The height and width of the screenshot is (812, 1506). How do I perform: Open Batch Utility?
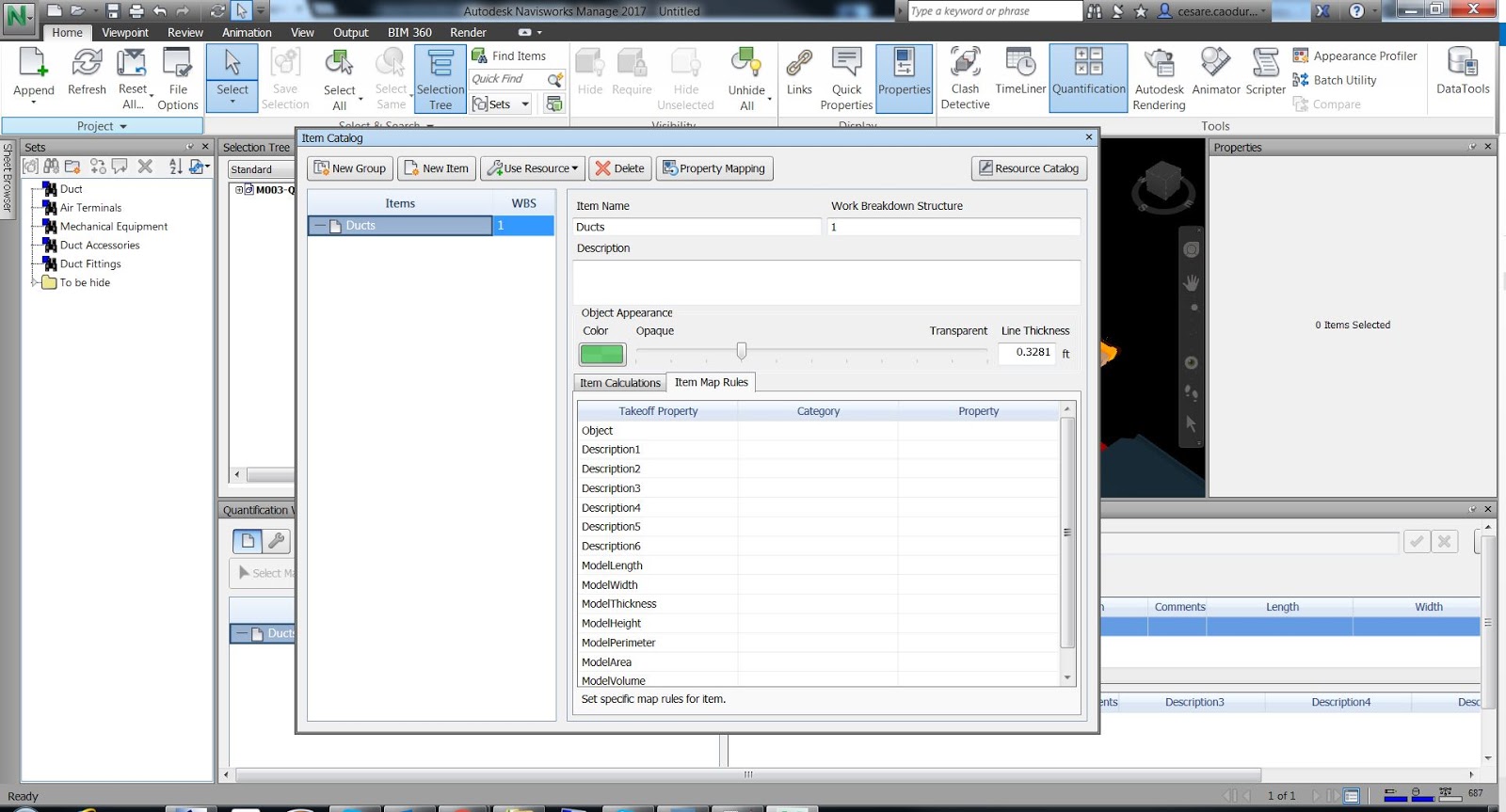(1335, 80)
